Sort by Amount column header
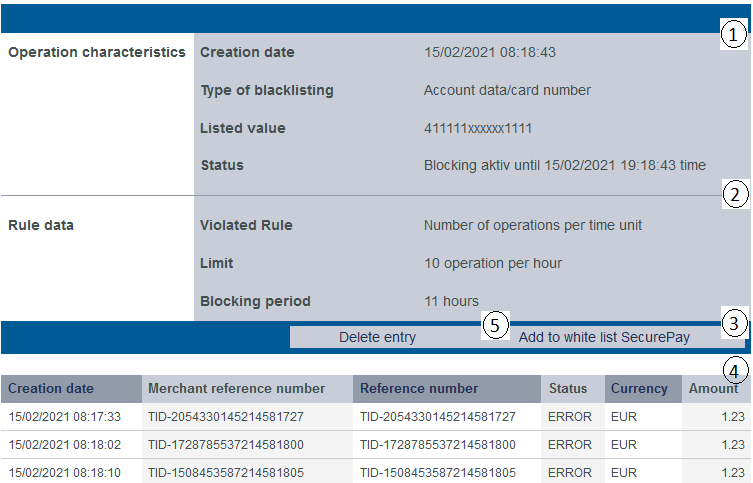This screenshot has width=753, height=483. (x=713, y=389)
